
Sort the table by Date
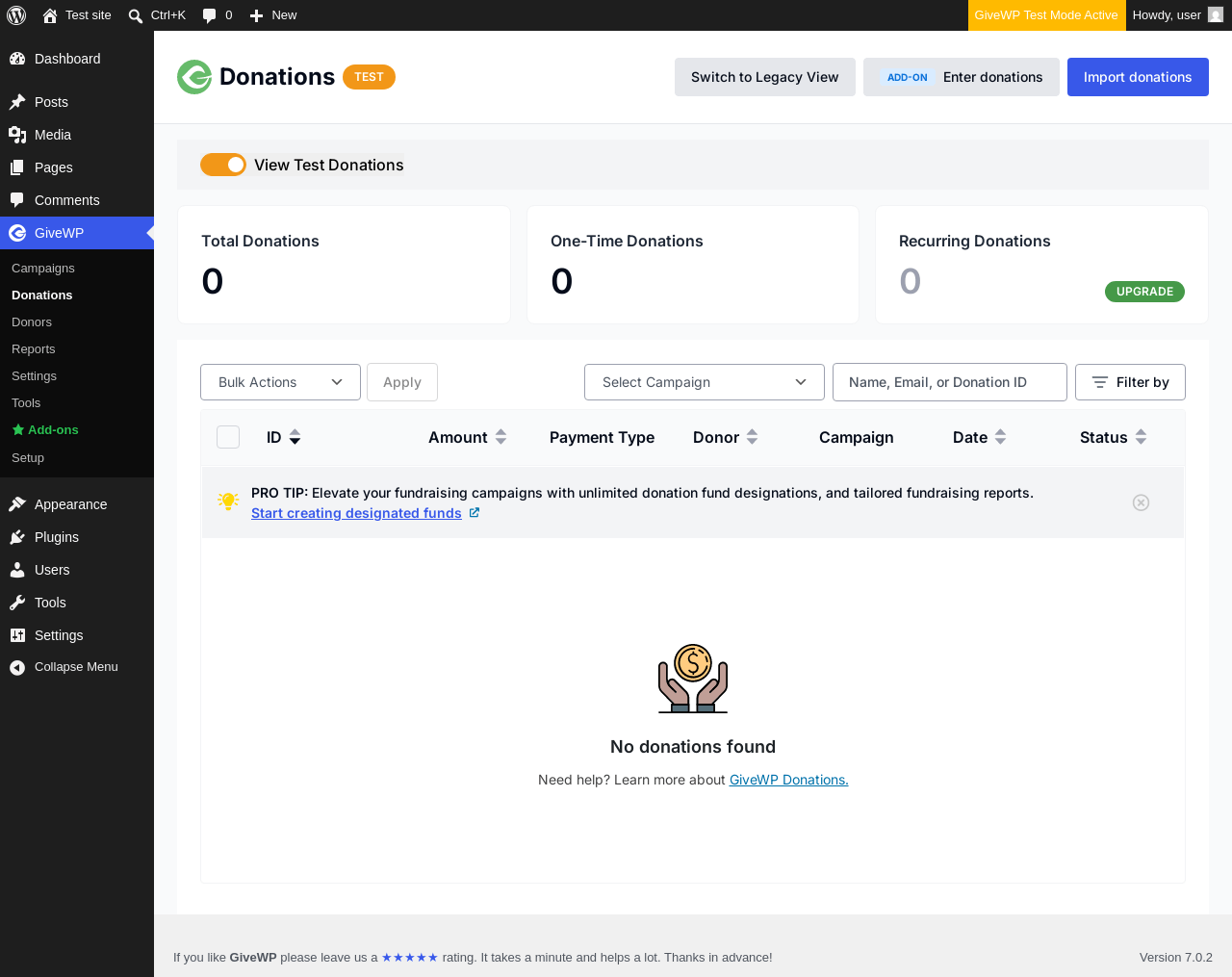click(x=980, y=437)
